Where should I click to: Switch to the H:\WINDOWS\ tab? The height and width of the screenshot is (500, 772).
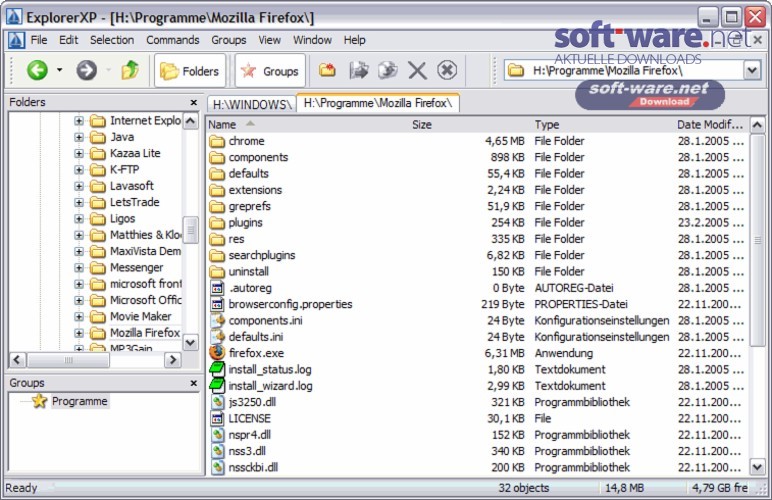252,104
